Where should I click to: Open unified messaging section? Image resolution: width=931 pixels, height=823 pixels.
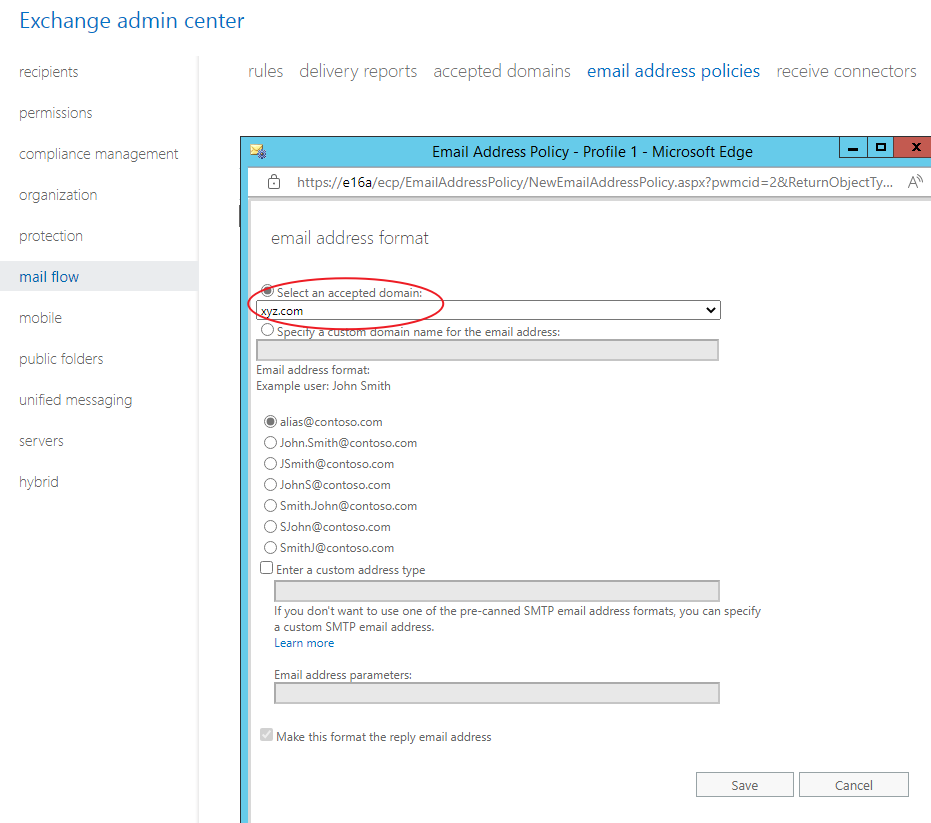coord(75,400)
